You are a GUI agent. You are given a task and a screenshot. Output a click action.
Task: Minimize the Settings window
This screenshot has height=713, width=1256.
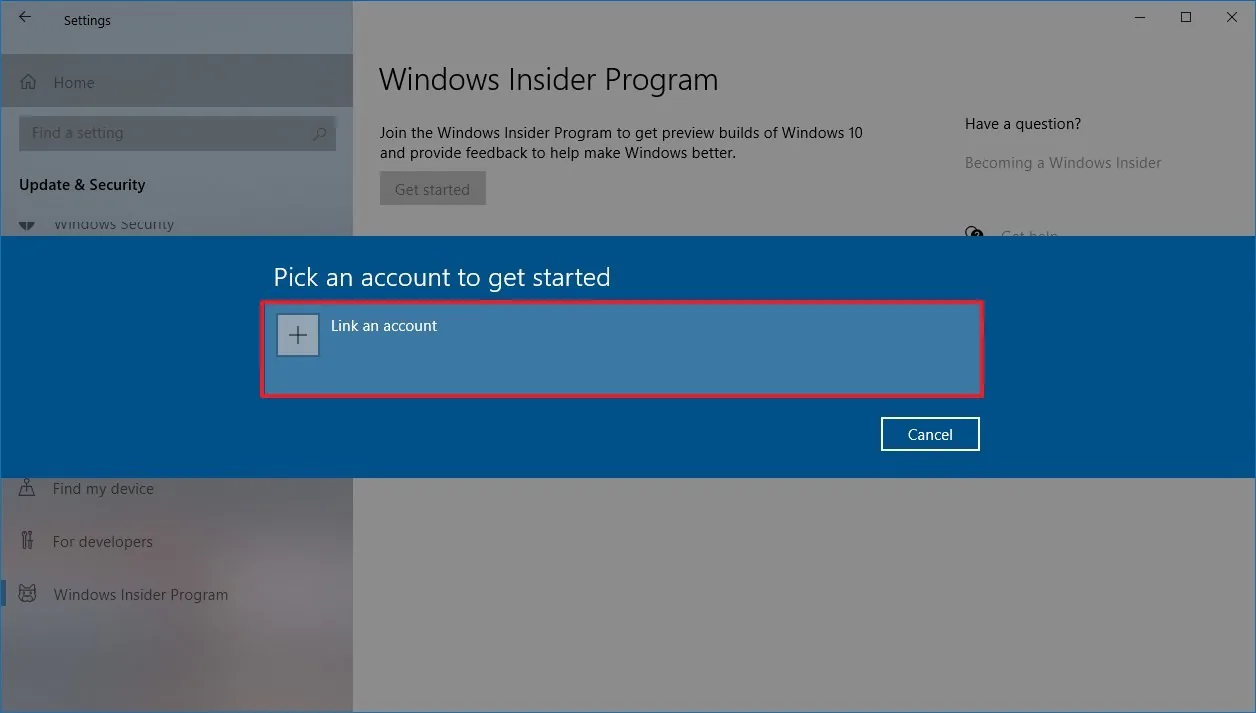pyautogui.click(x=1140, y=18)
